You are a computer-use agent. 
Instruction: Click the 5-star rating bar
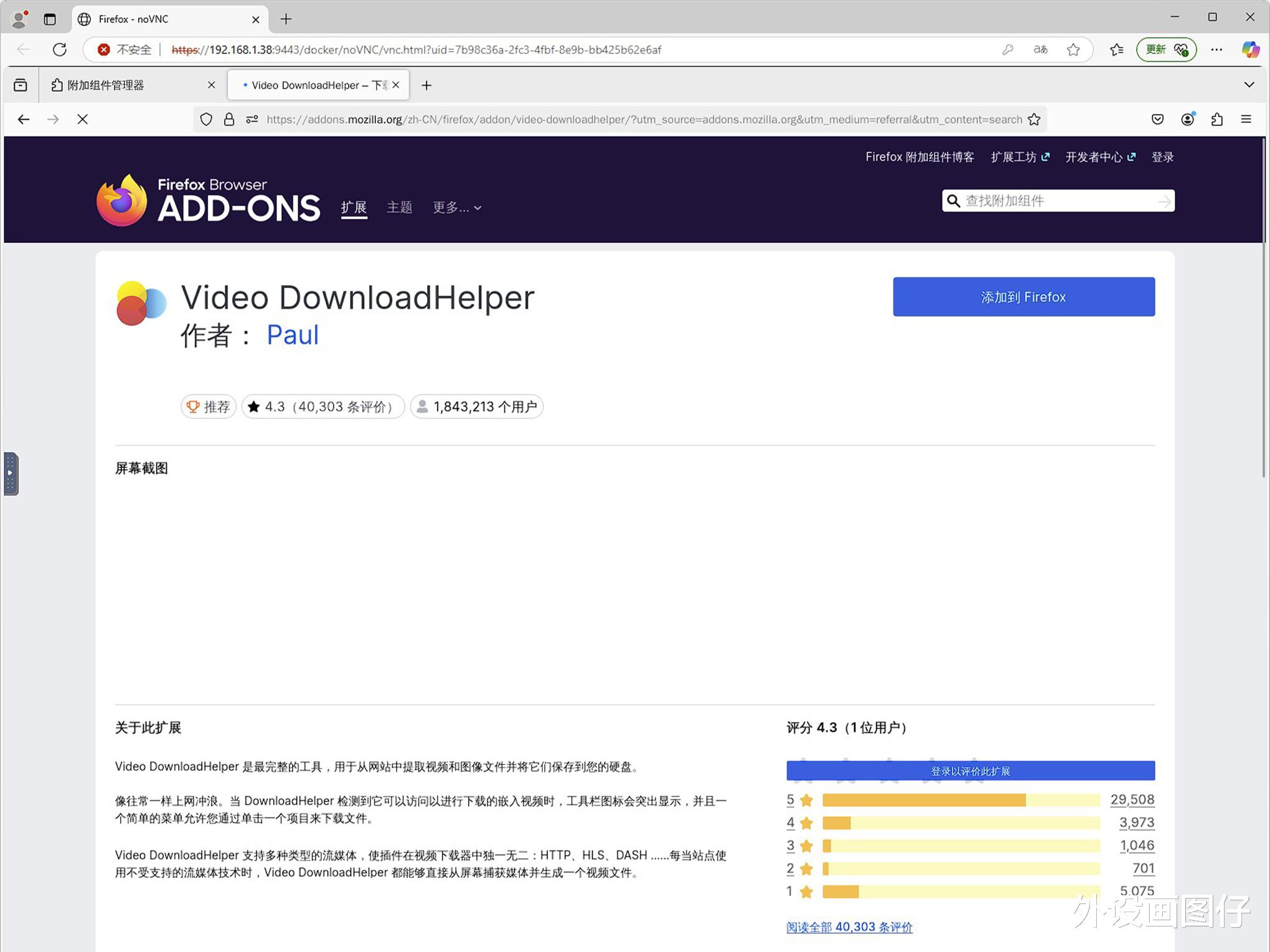960,800
